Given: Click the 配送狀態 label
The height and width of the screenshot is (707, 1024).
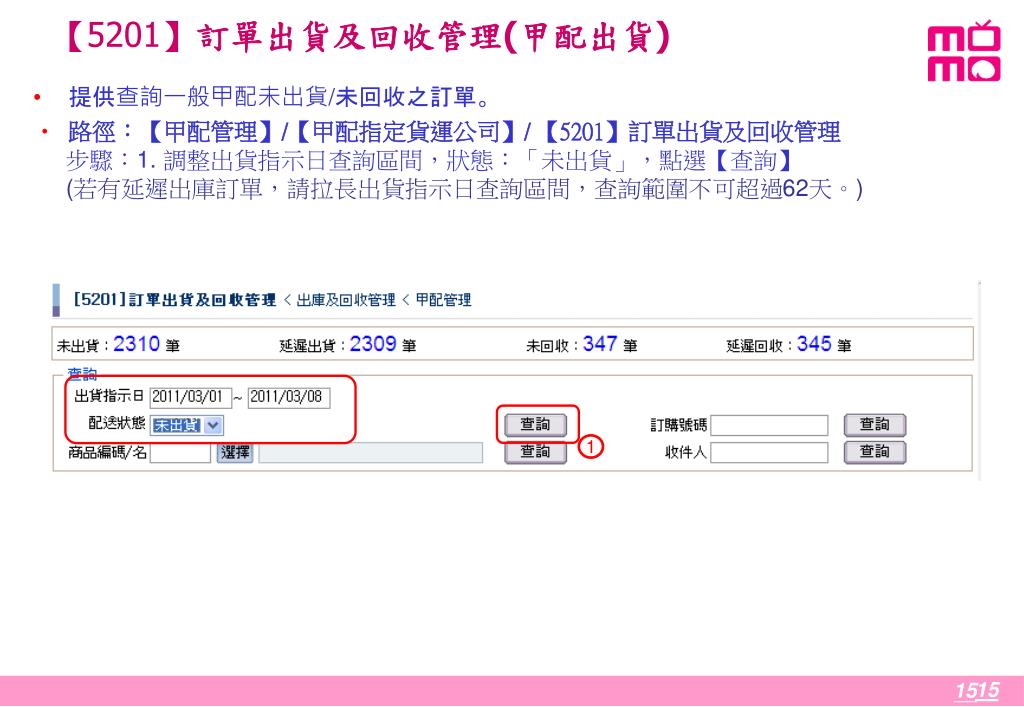Looking at the screenshot, I should (117, 423).
